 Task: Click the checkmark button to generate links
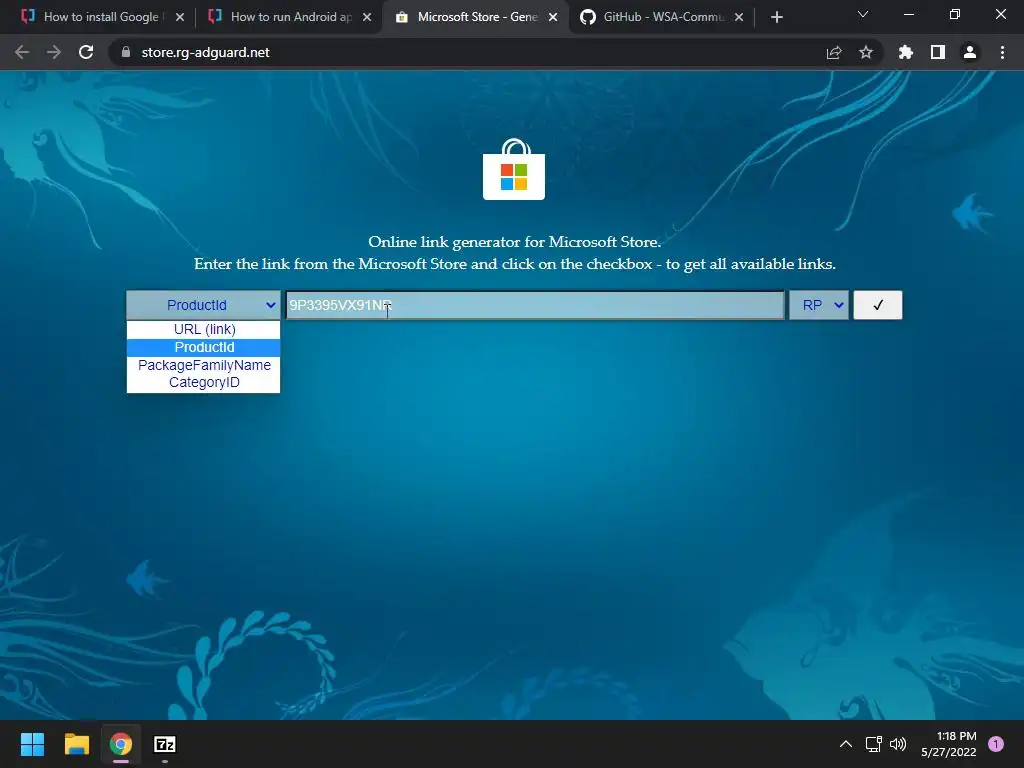878,305
